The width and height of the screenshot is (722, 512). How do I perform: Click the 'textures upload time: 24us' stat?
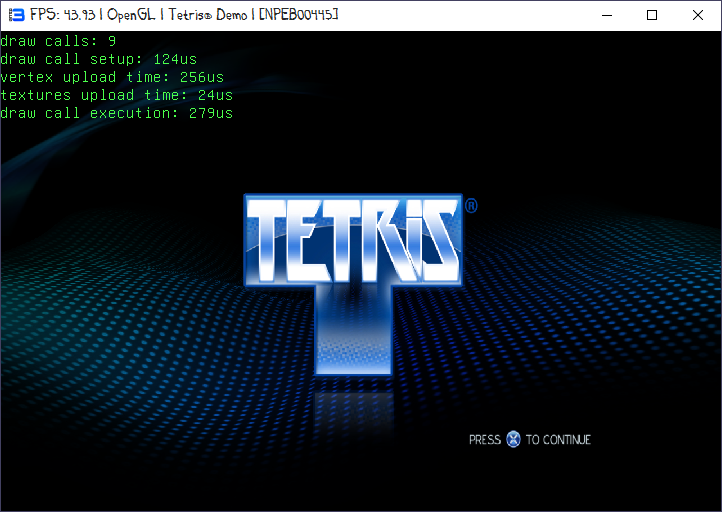pyautogui.click(x=116, y=95)
